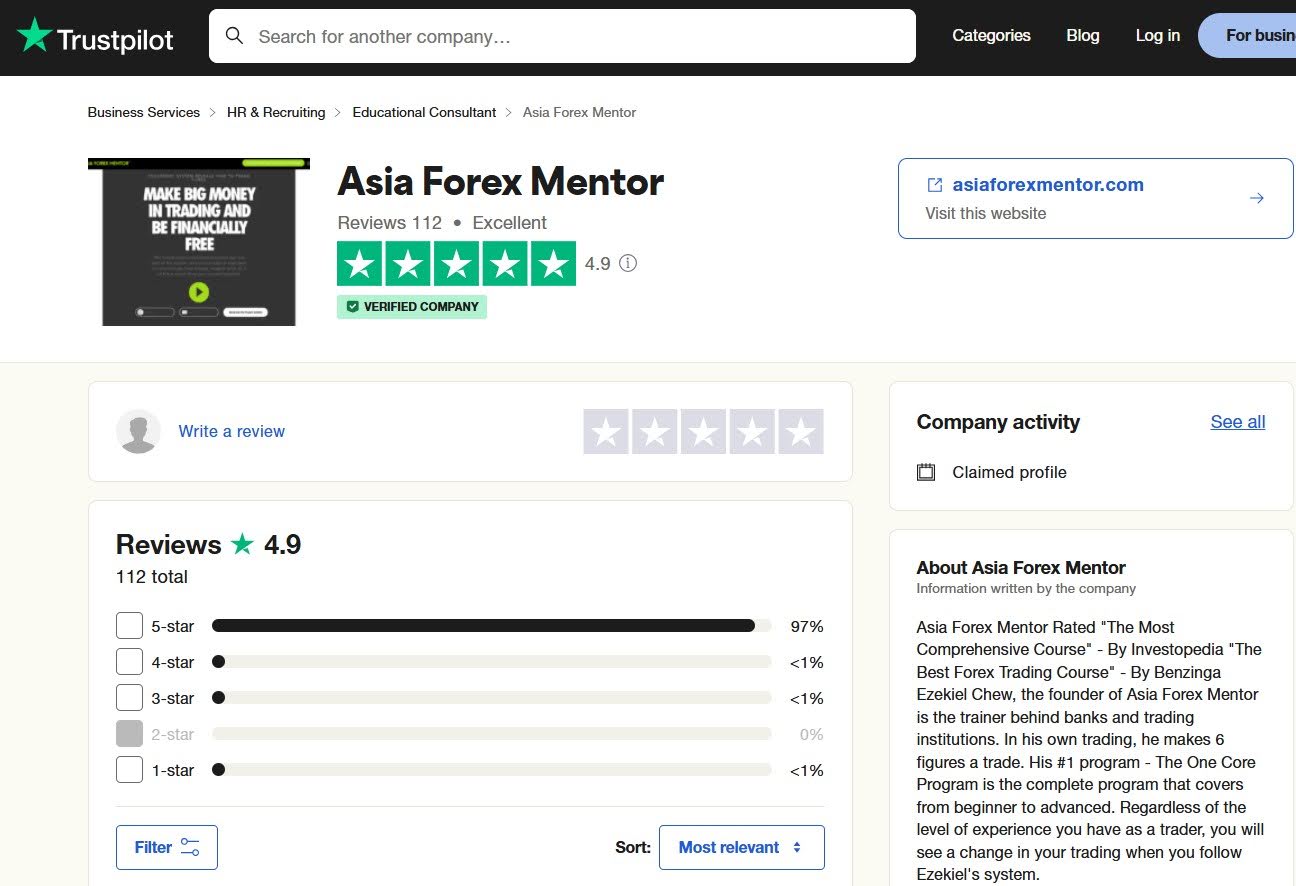Image resolution: width=1296 pixels, height=886 pixels.
Task: Check the 1-star filter checkbox
Action: (x=130, y=770)
